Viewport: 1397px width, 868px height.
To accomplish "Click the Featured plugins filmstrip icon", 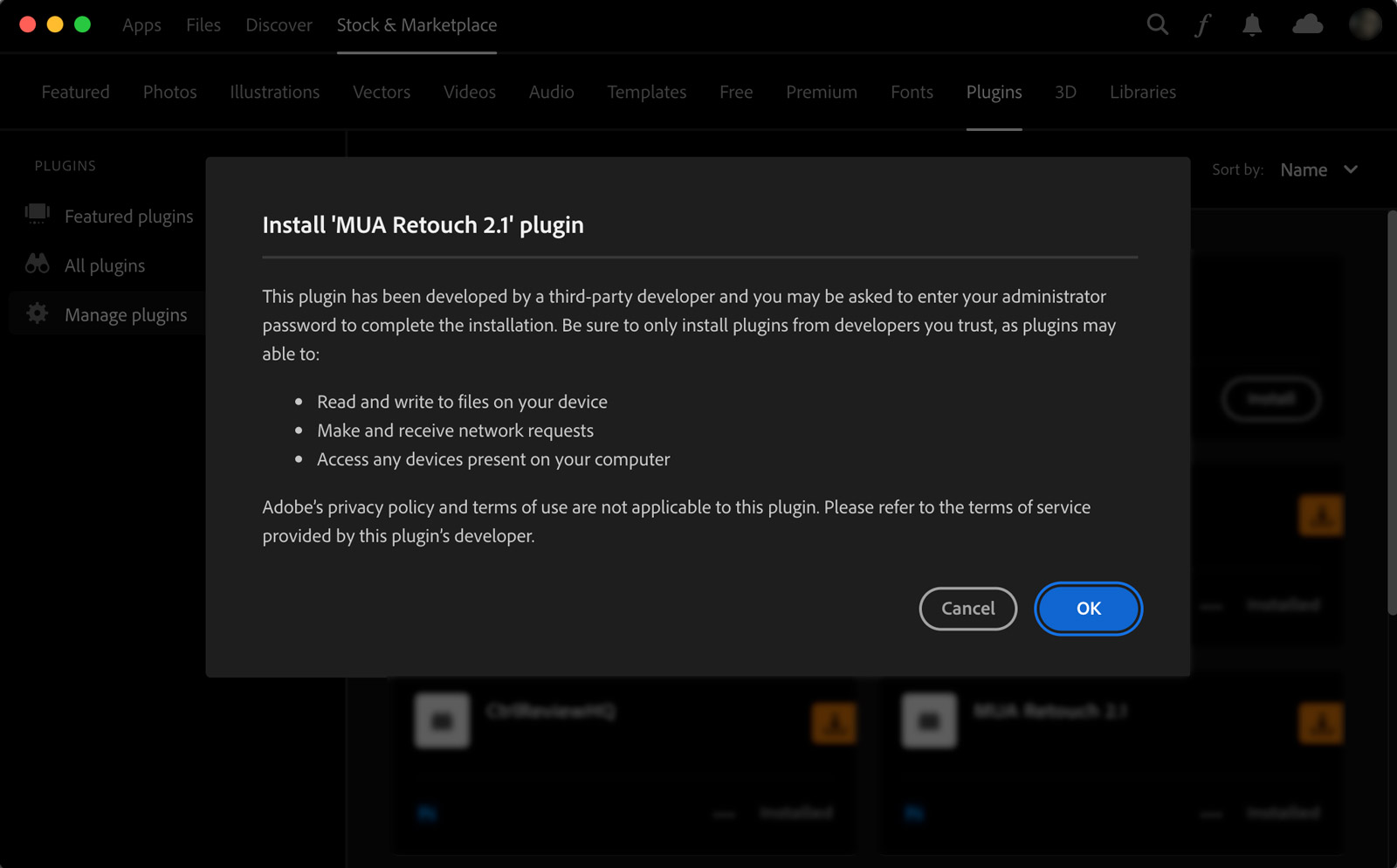I will [38, 214].
